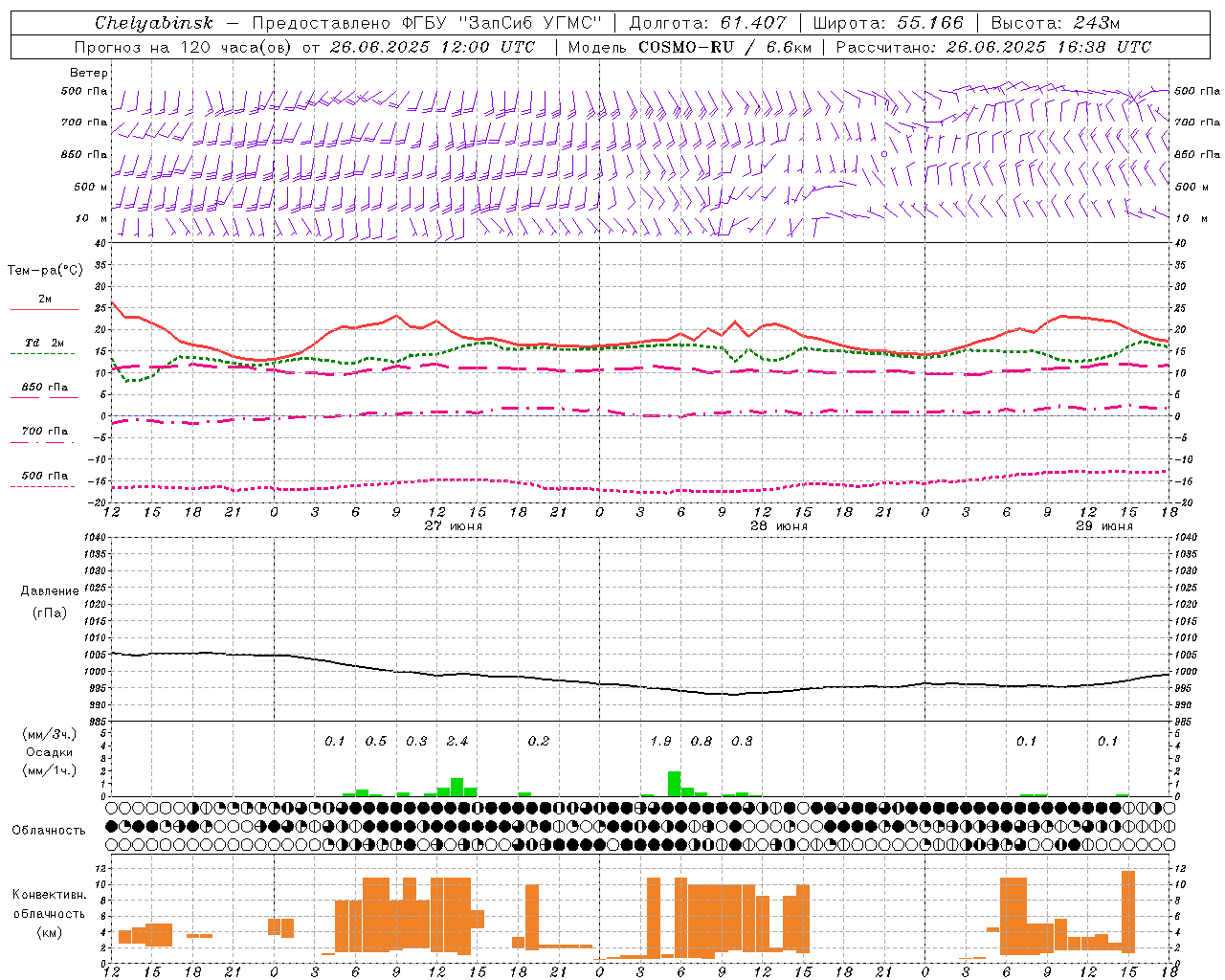Image resolution: width=1225 pixels, height=980 pixels.
Task: Select the 27 июня date label
Action: click(x=454, y=526)
